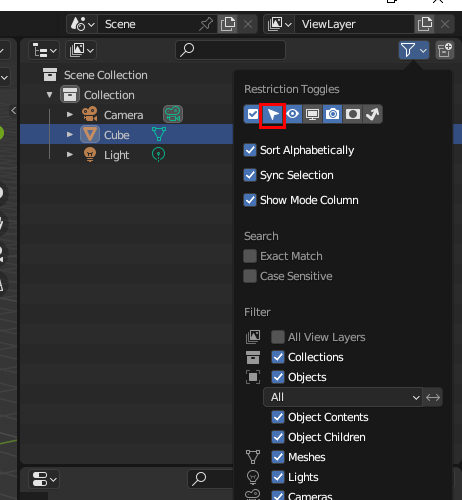The width and height of the screenshot is (462, 500).
Task: Delete the scene with the X icon
Action: point(248,24)
